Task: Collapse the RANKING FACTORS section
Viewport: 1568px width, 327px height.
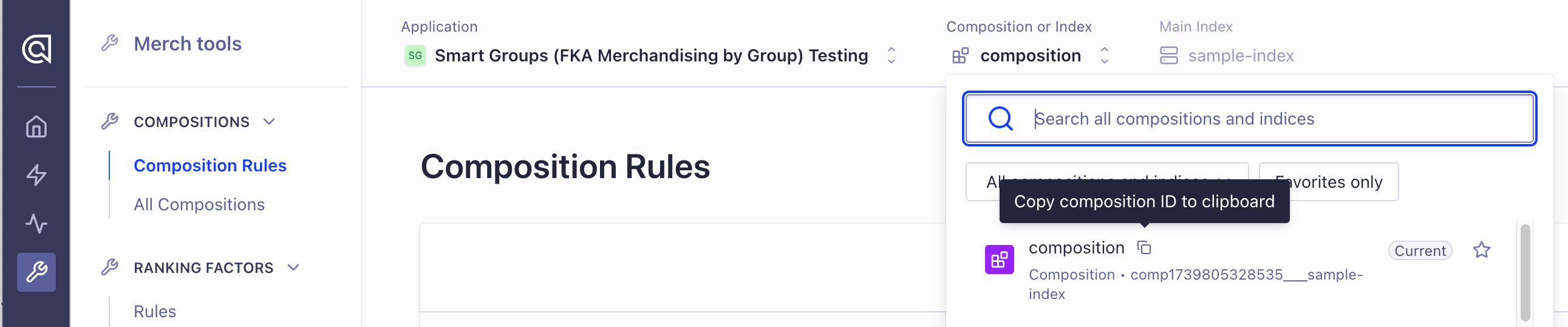Action: [293, 268]
